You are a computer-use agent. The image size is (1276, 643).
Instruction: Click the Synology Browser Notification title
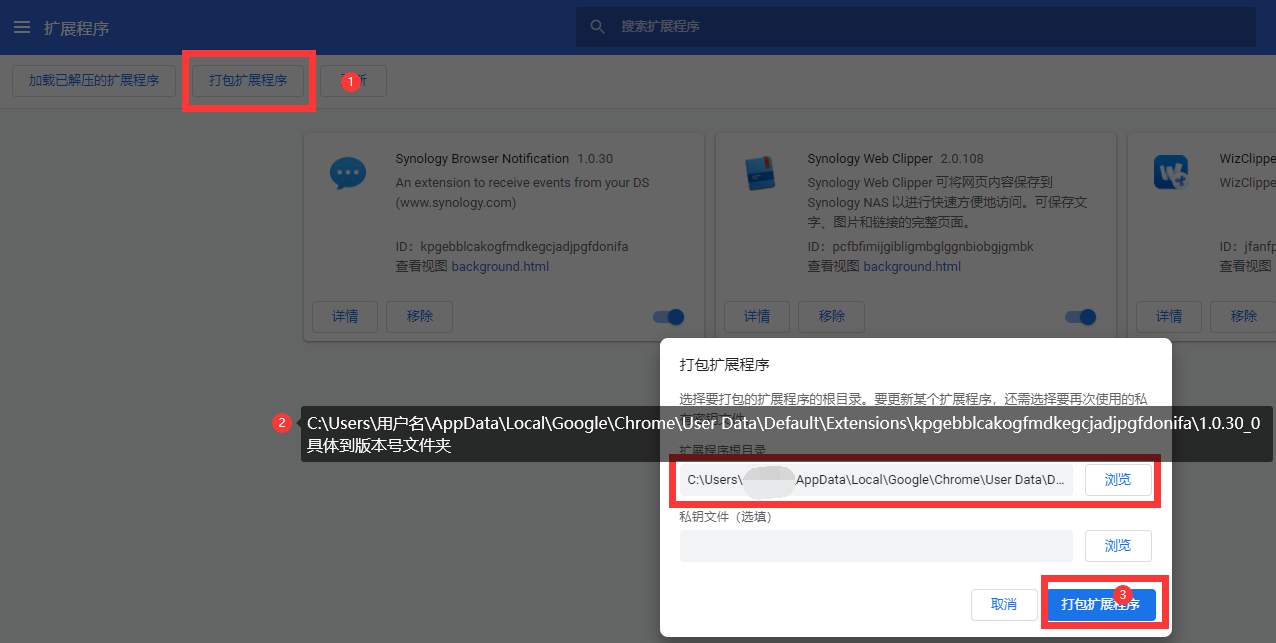tap(482, 159)
